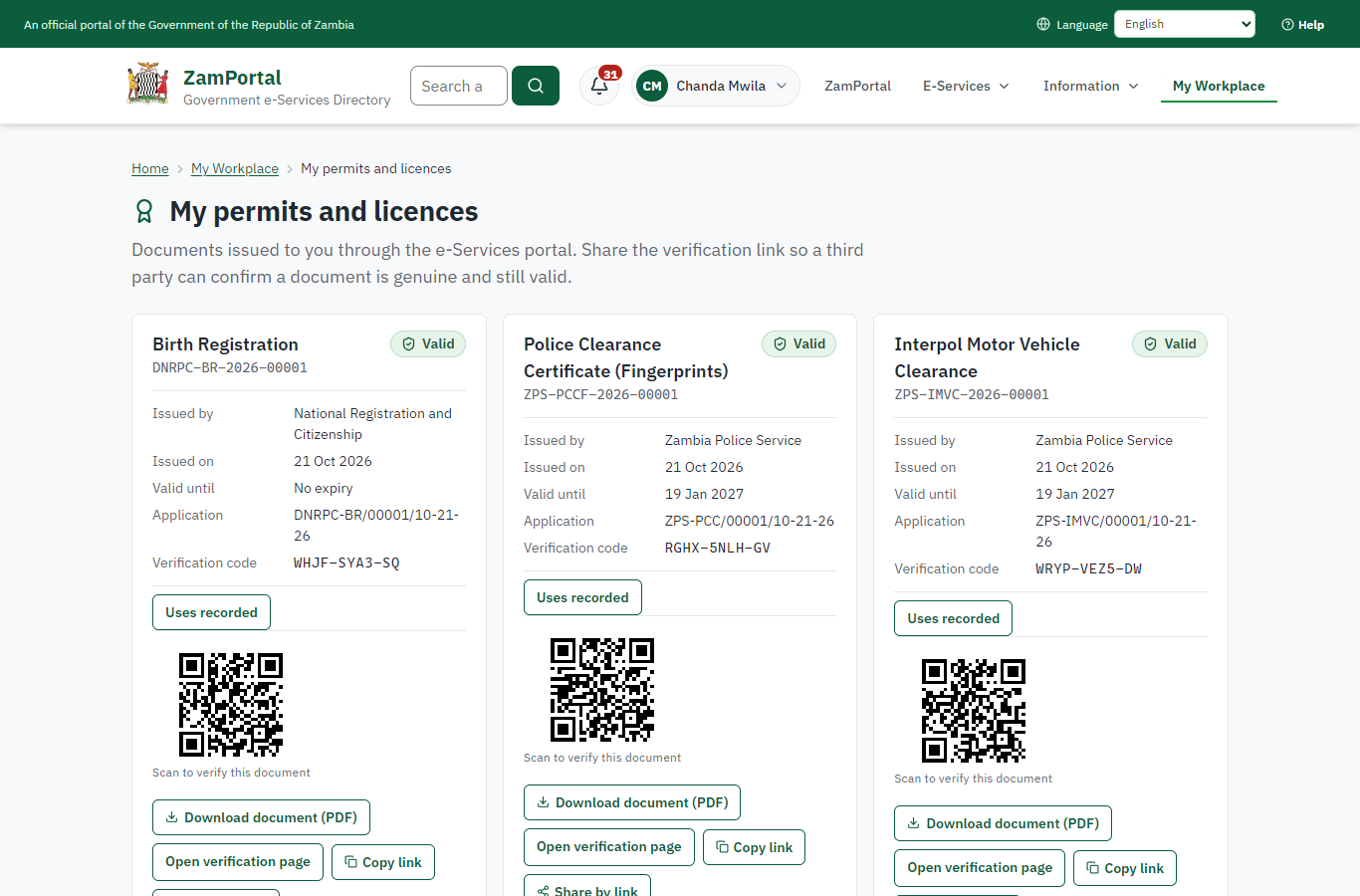The height and width of the screenshot is (896, 1360).
Task: Expand the E-Services menu
Action: click(x=966, y=86)
